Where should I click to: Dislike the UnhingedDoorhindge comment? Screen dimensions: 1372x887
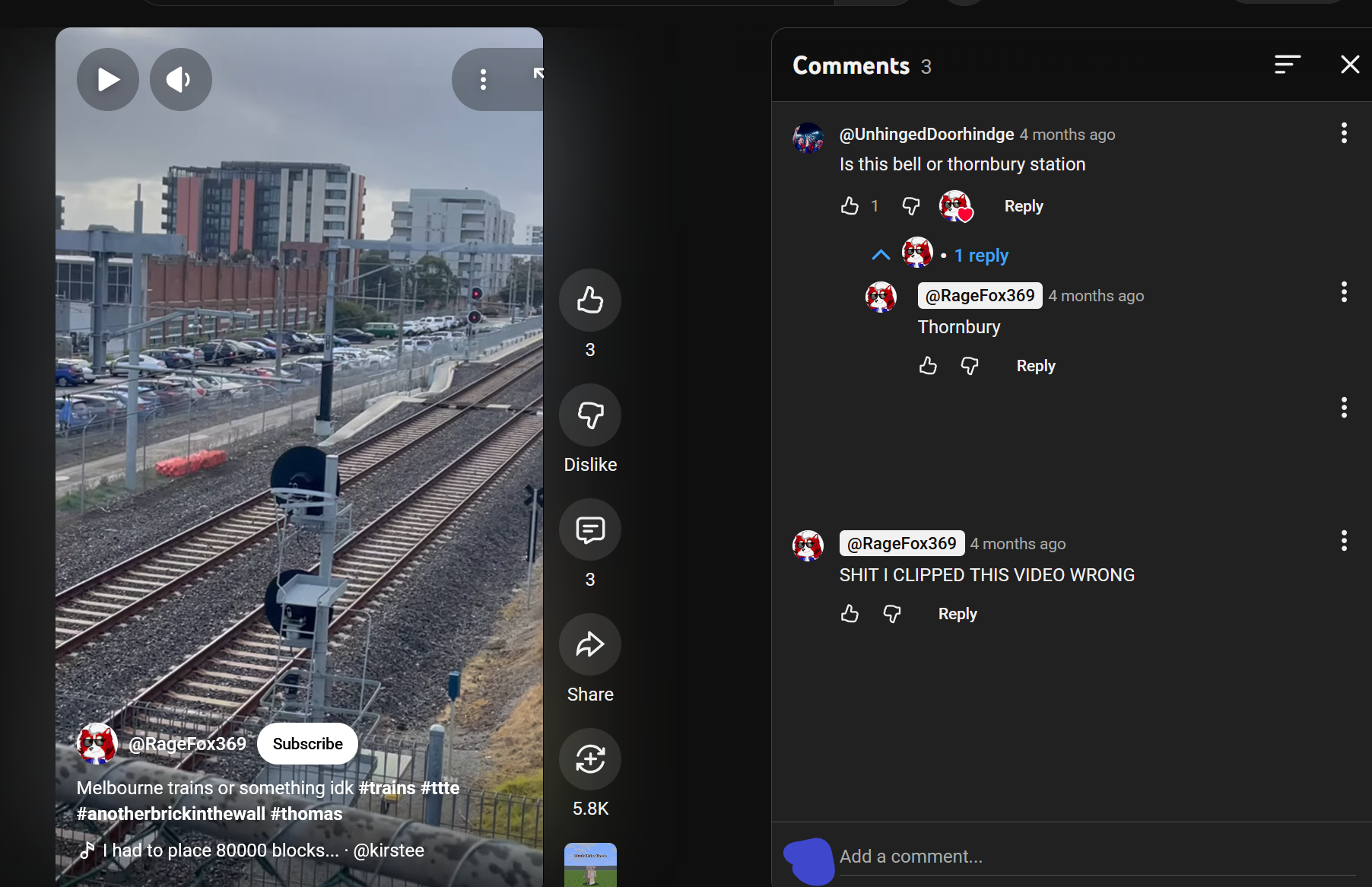tap(910, 206)
